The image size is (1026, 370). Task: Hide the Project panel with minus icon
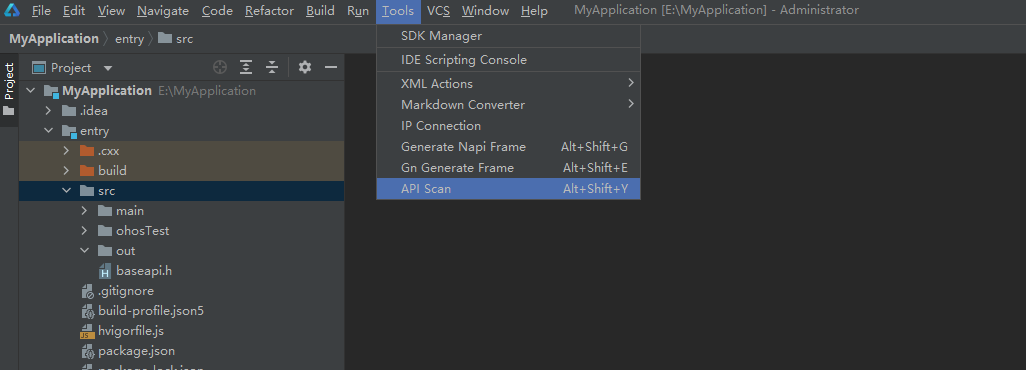point(331,67)
